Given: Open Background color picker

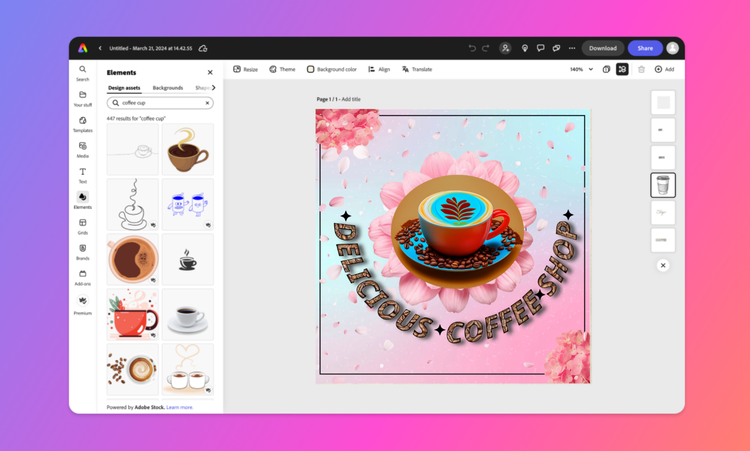Looking at the screenshot, I should (x=331, y=70).
